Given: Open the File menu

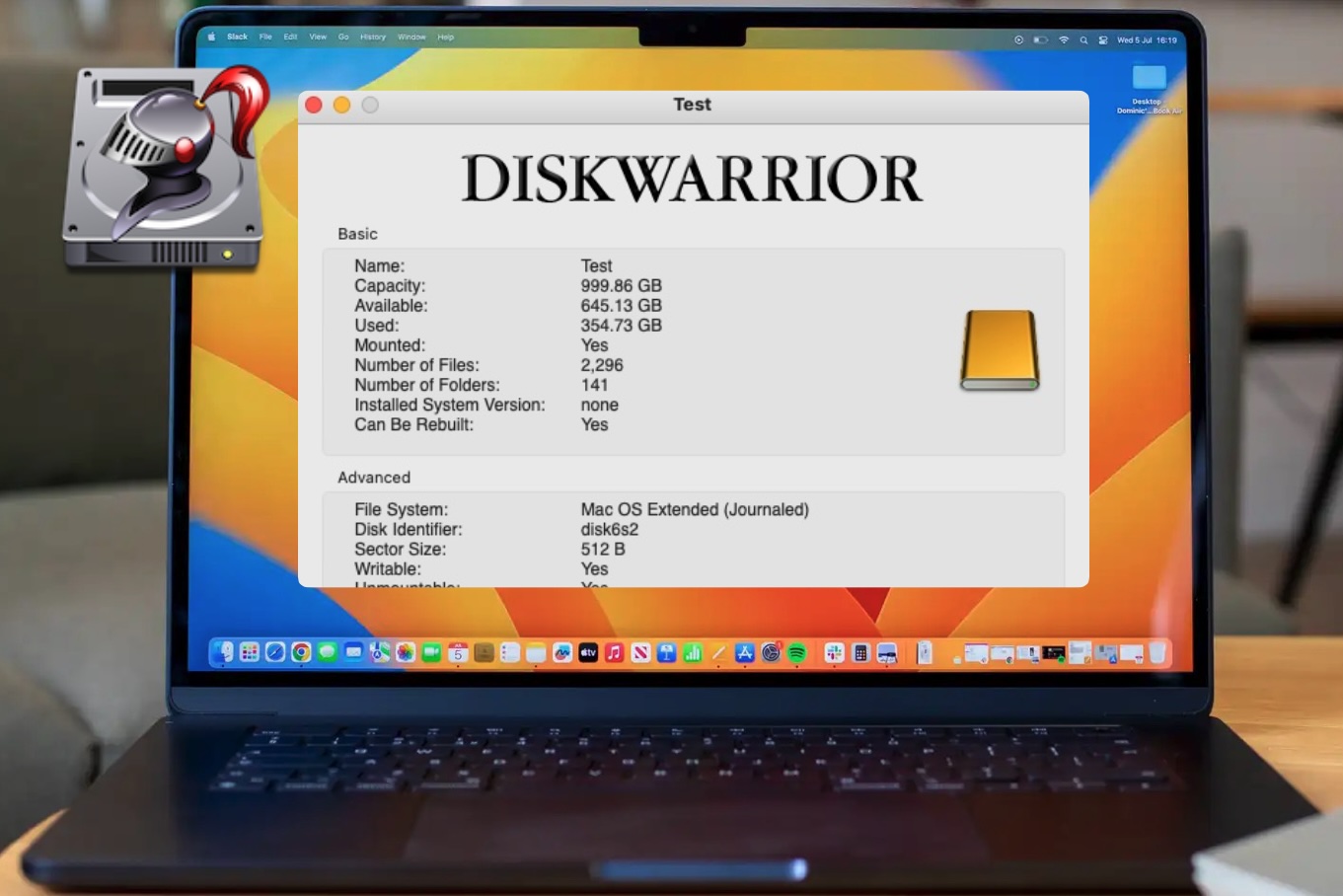Looking at the screenshot, I should pos(265,37).
